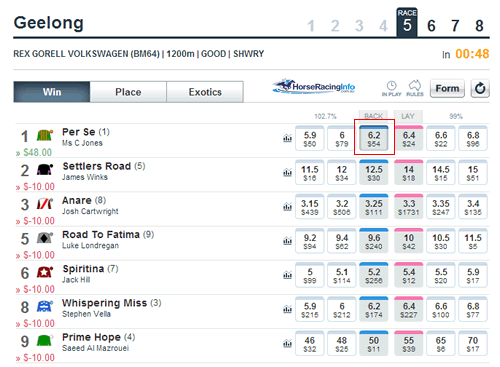The width and height of the screenshot is (500, 367).
Task: Click the Settlers Road horse name
Action: click(97, 166)
